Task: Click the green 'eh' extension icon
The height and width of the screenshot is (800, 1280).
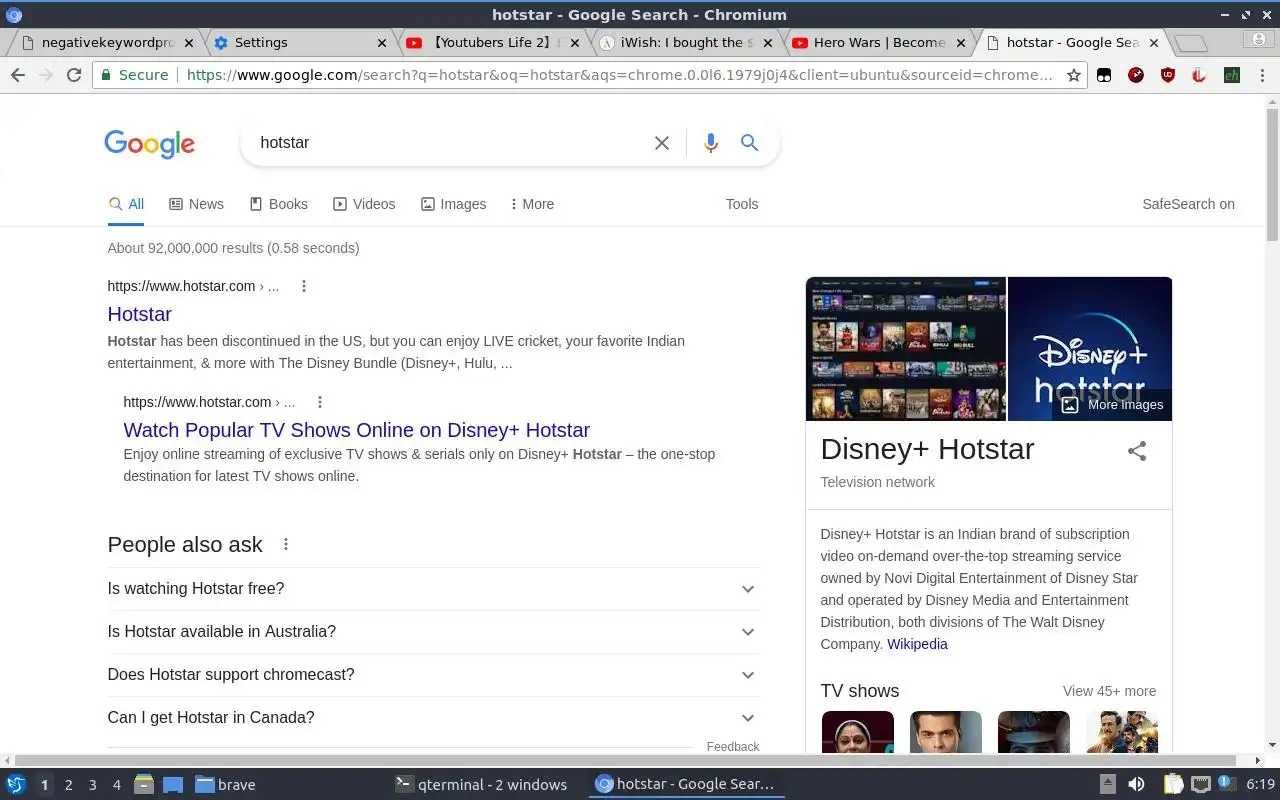Action: [1232, 75]
